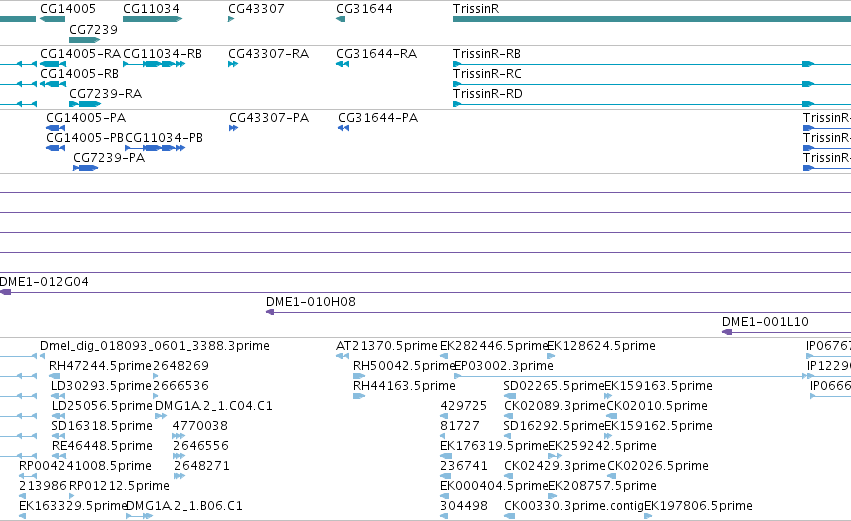The width and height of the screenshot is (851, 521).
Task: Click the CG11034 gene feature
Action: pos(153,19)
